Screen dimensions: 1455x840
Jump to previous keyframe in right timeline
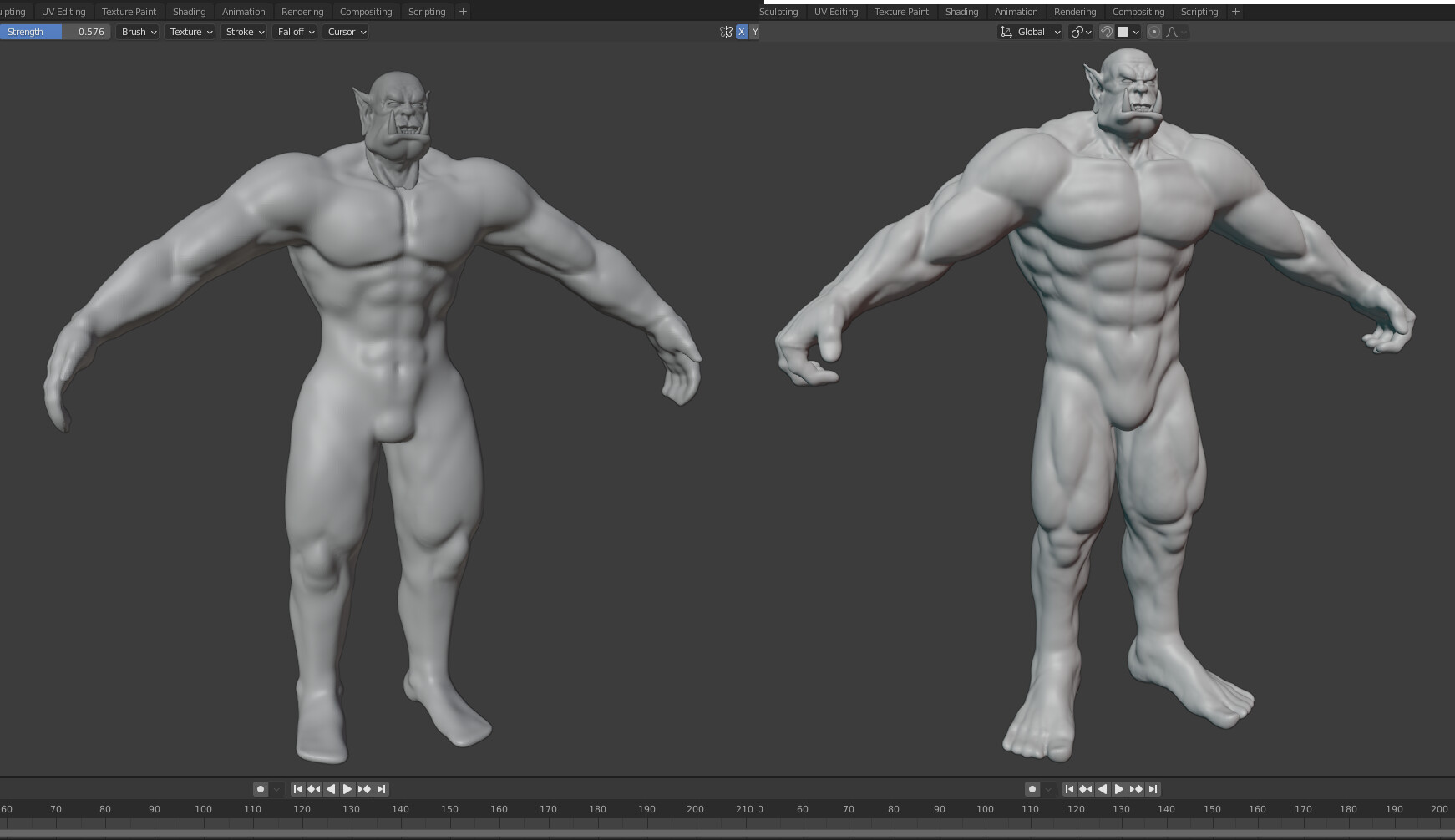point(1086,789)
